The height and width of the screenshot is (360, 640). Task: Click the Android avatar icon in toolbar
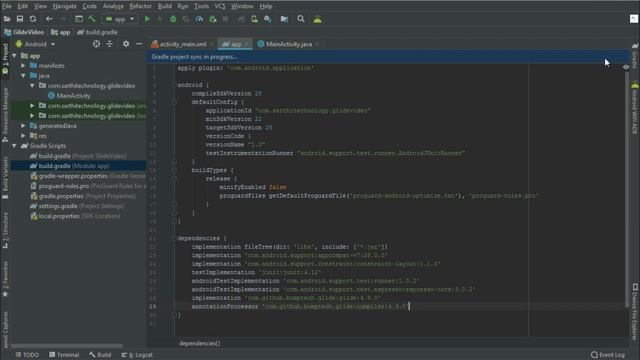pos(318,19)
